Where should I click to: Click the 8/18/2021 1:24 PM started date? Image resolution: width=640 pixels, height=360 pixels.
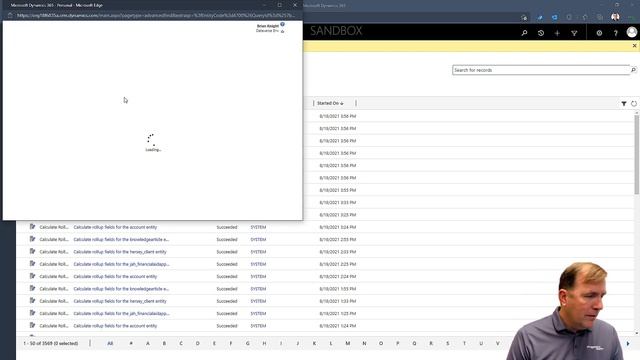pos(338,326)
